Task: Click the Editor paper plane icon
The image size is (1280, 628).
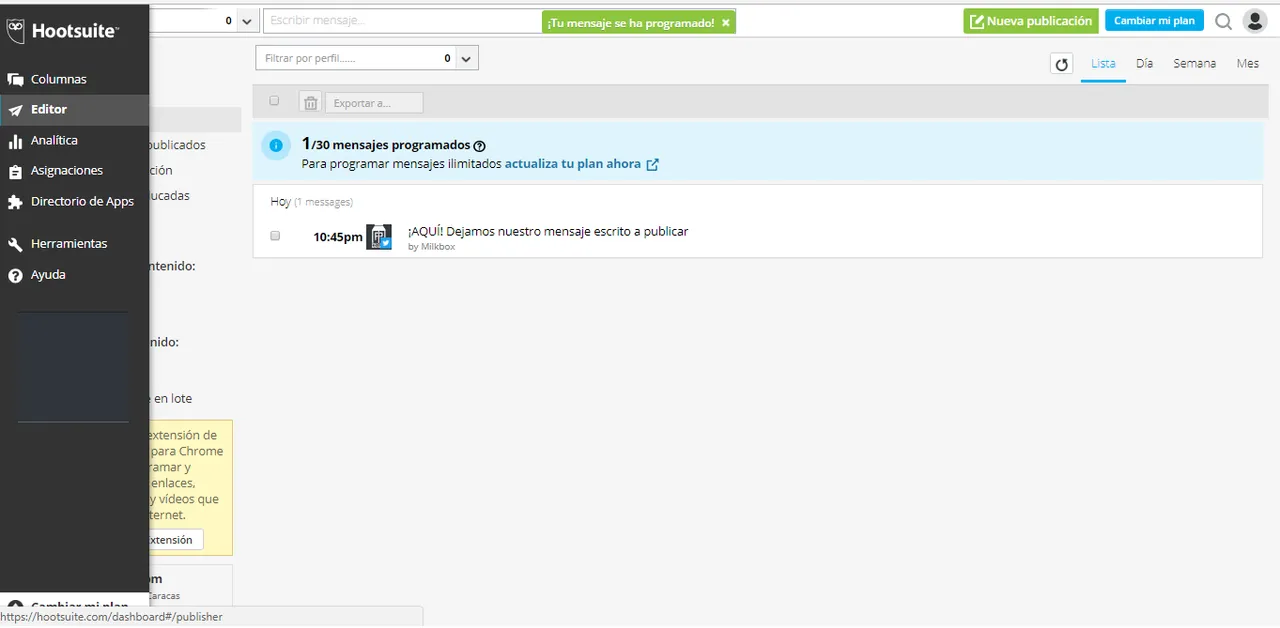Action: tap(15, 110)
